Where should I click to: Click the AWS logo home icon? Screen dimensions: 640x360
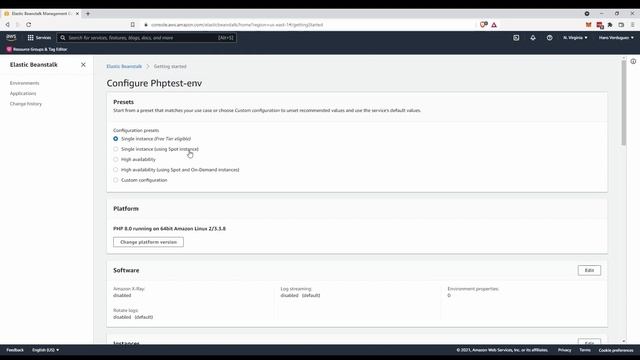(x=11, y=38)
